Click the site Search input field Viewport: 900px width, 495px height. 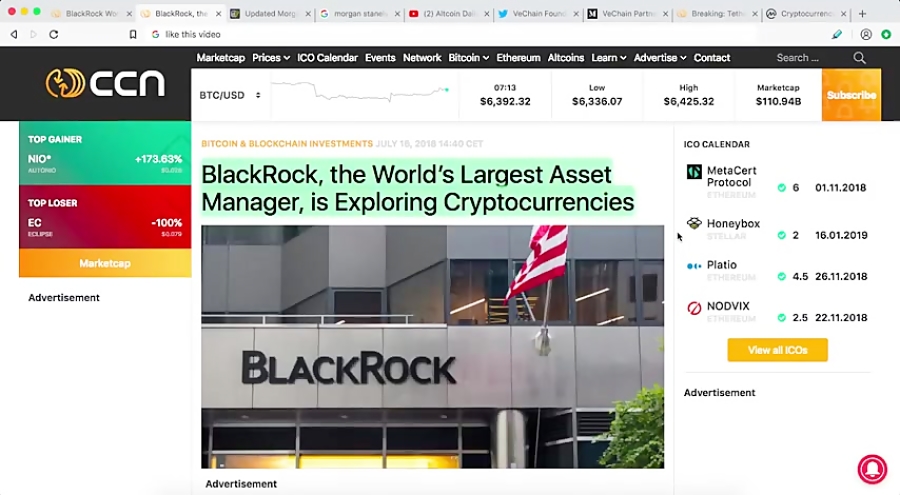(x=810, y=57)
